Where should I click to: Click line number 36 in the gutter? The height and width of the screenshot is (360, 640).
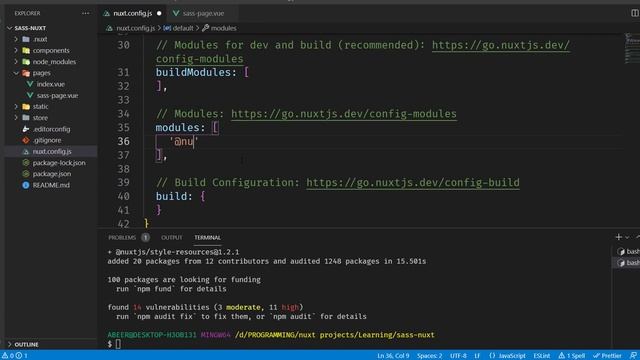(123, 141)
